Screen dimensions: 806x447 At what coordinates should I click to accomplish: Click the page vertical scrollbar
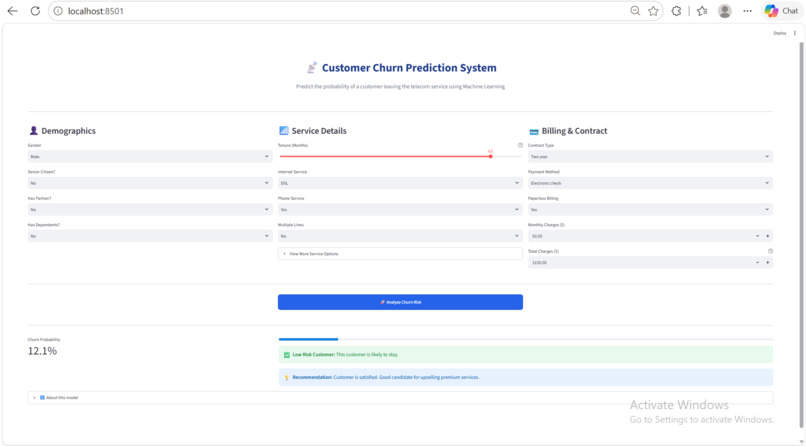[801, 234]
